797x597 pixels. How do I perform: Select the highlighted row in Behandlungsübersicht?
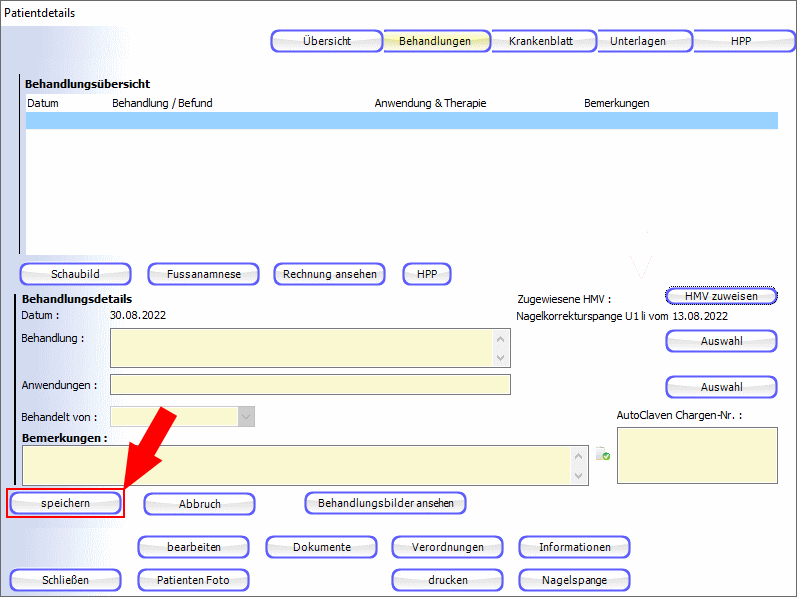click(400, 121)
